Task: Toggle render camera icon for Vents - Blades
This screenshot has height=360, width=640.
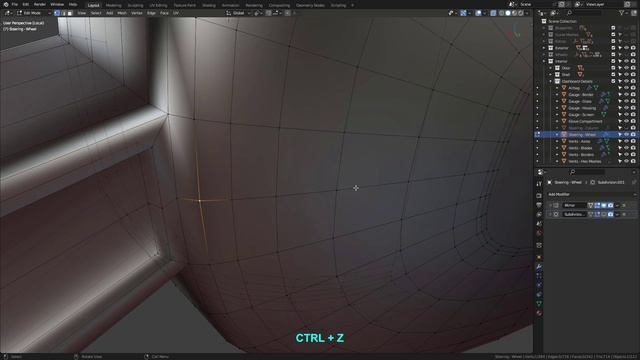Action: pyautogui.click(x=633, y=148)
